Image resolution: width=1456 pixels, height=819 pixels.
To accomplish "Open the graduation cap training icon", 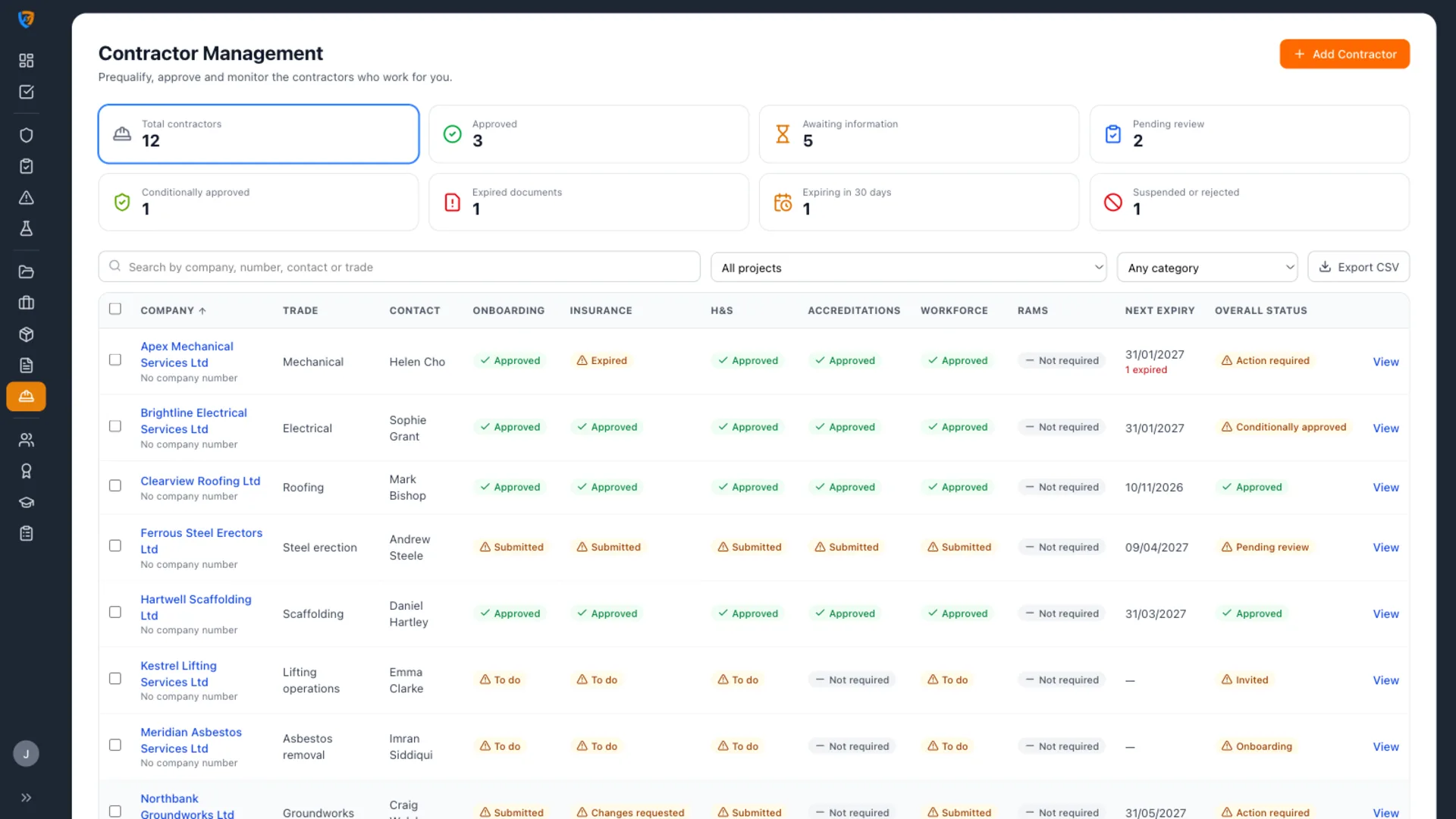I will pyautogui.click(x=27, y=502).
